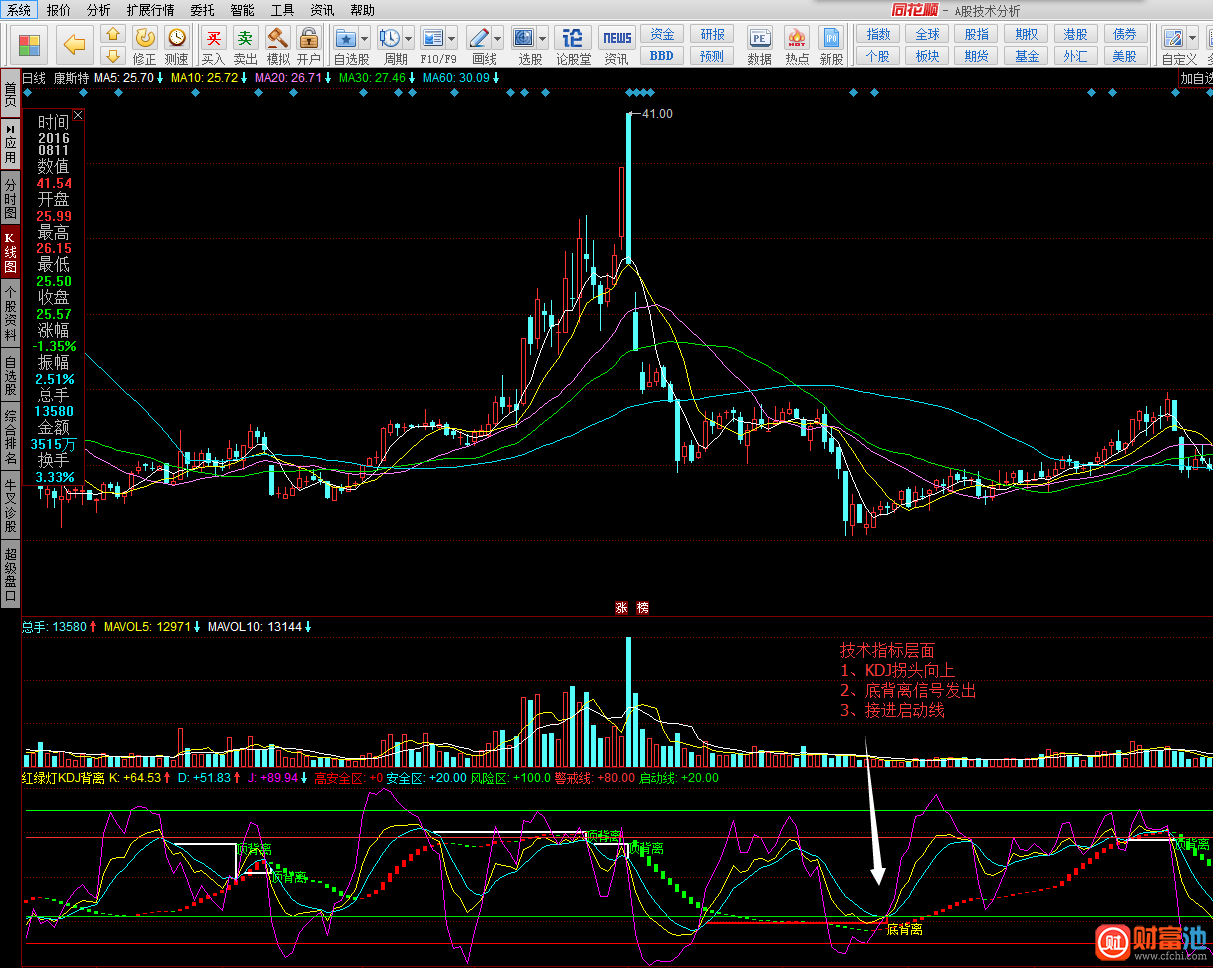The height and width of the screenshot is (968, 1213).
Task: Open the 测速 speed test icon
Action: [176, 38]
